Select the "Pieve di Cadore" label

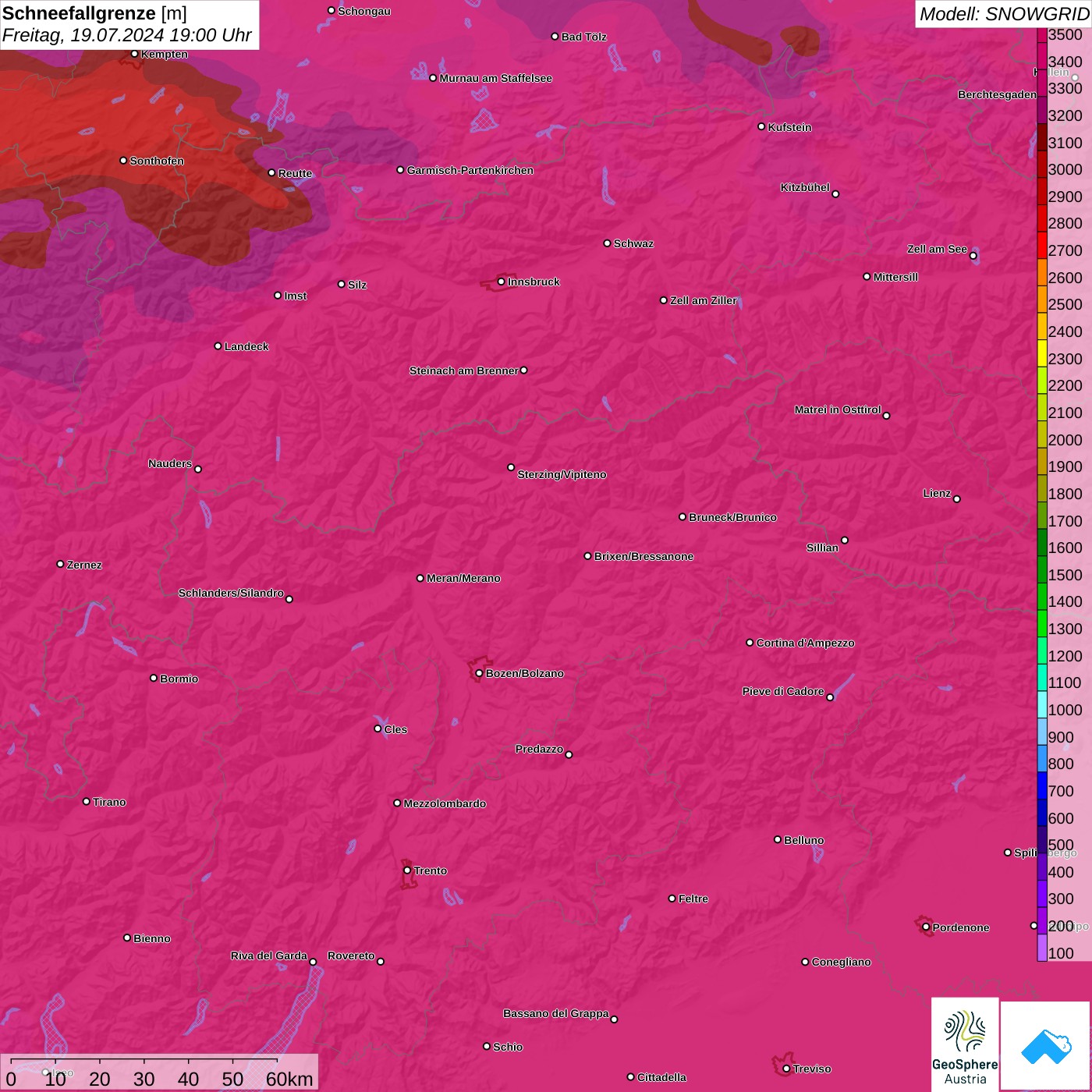pyautogui.click(x=783, y=691)
